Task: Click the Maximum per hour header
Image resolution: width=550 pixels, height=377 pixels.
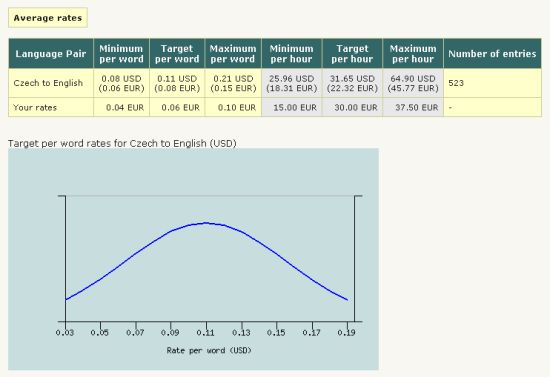Action: [413, 53]
